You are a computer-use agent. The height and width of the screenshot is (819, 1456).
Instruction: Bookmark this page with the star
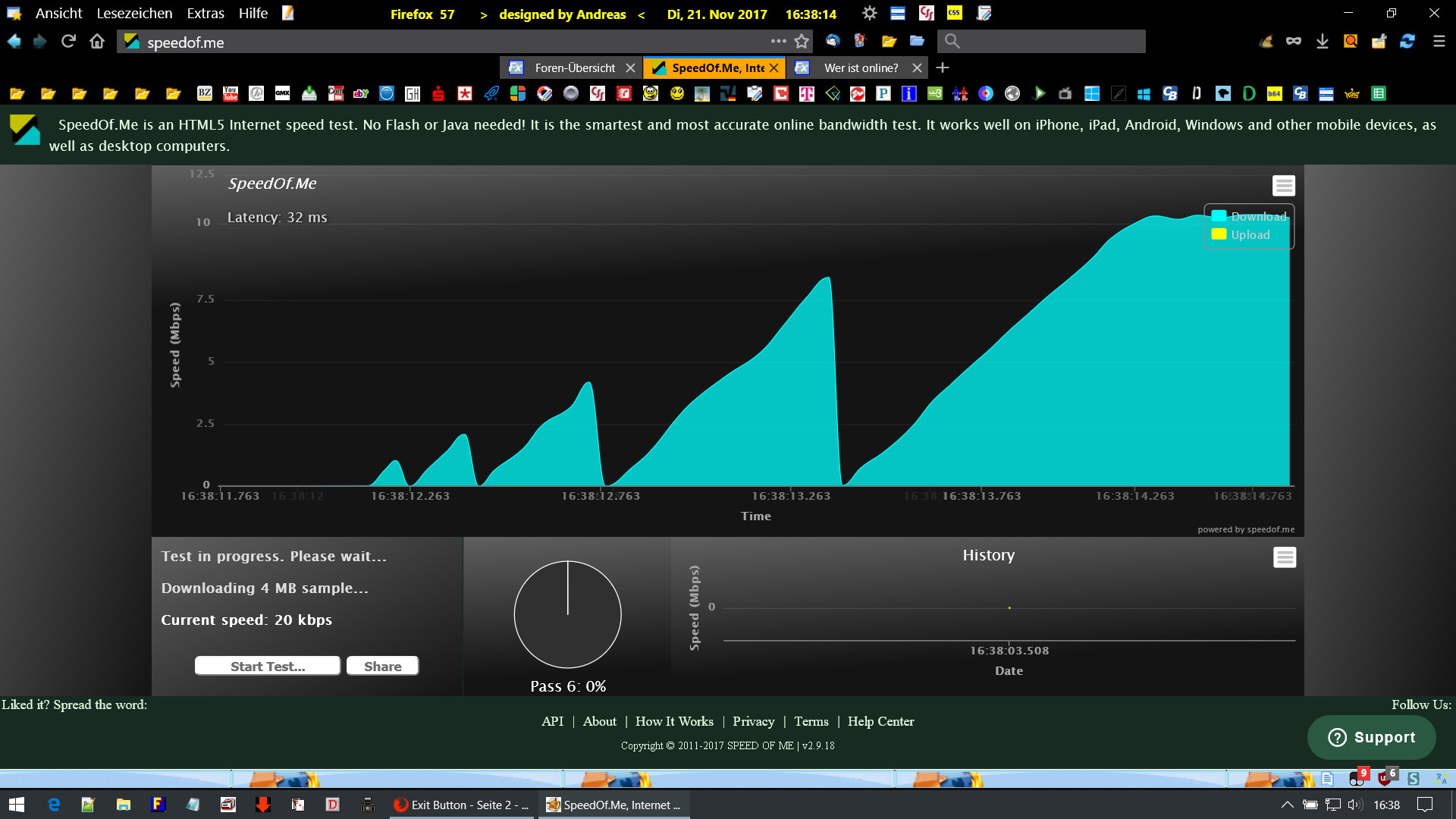(x=802, y=41)
